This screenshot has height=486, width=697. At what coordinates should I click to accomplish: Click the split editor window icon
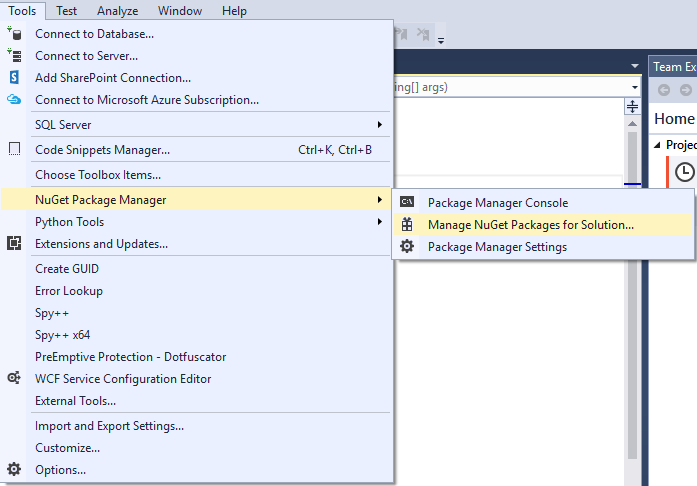pos(632,107)
